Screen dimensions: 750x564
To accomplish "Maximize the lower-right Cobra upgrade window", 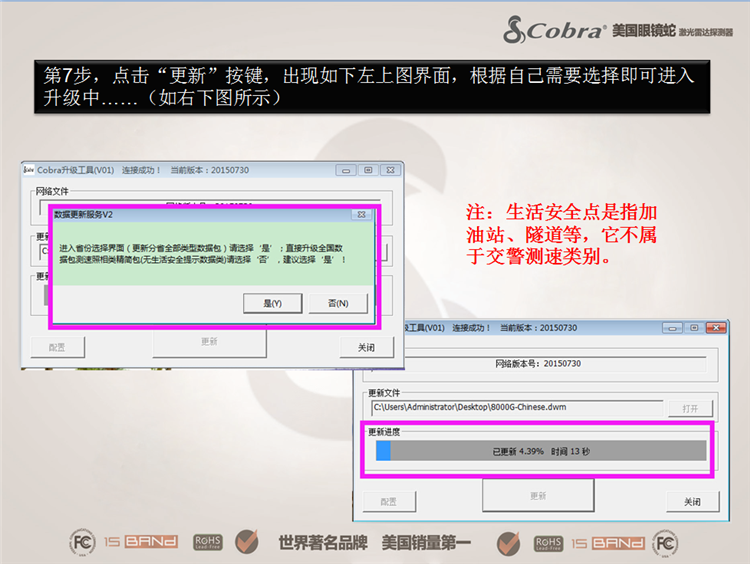I will point(694,328).
